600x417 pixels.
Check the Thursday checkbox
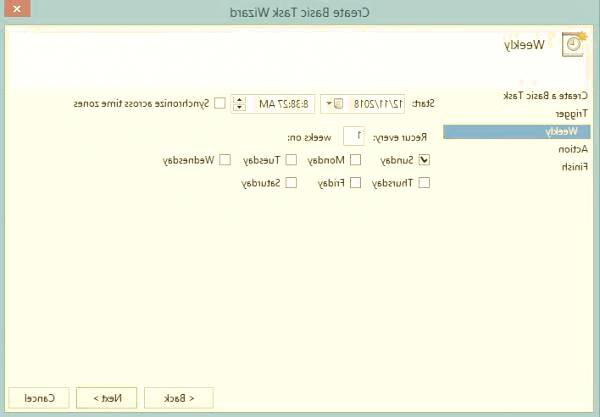click(424, 183)
